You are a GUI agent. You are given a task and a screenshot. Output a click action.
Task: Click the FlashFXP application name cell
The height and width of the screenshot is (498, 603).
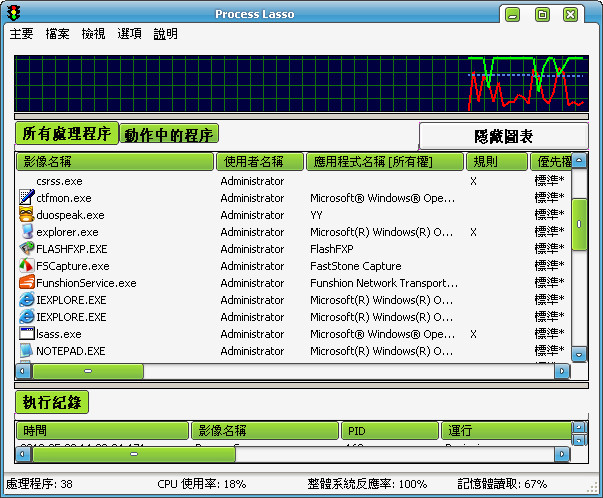coord(331,249)
